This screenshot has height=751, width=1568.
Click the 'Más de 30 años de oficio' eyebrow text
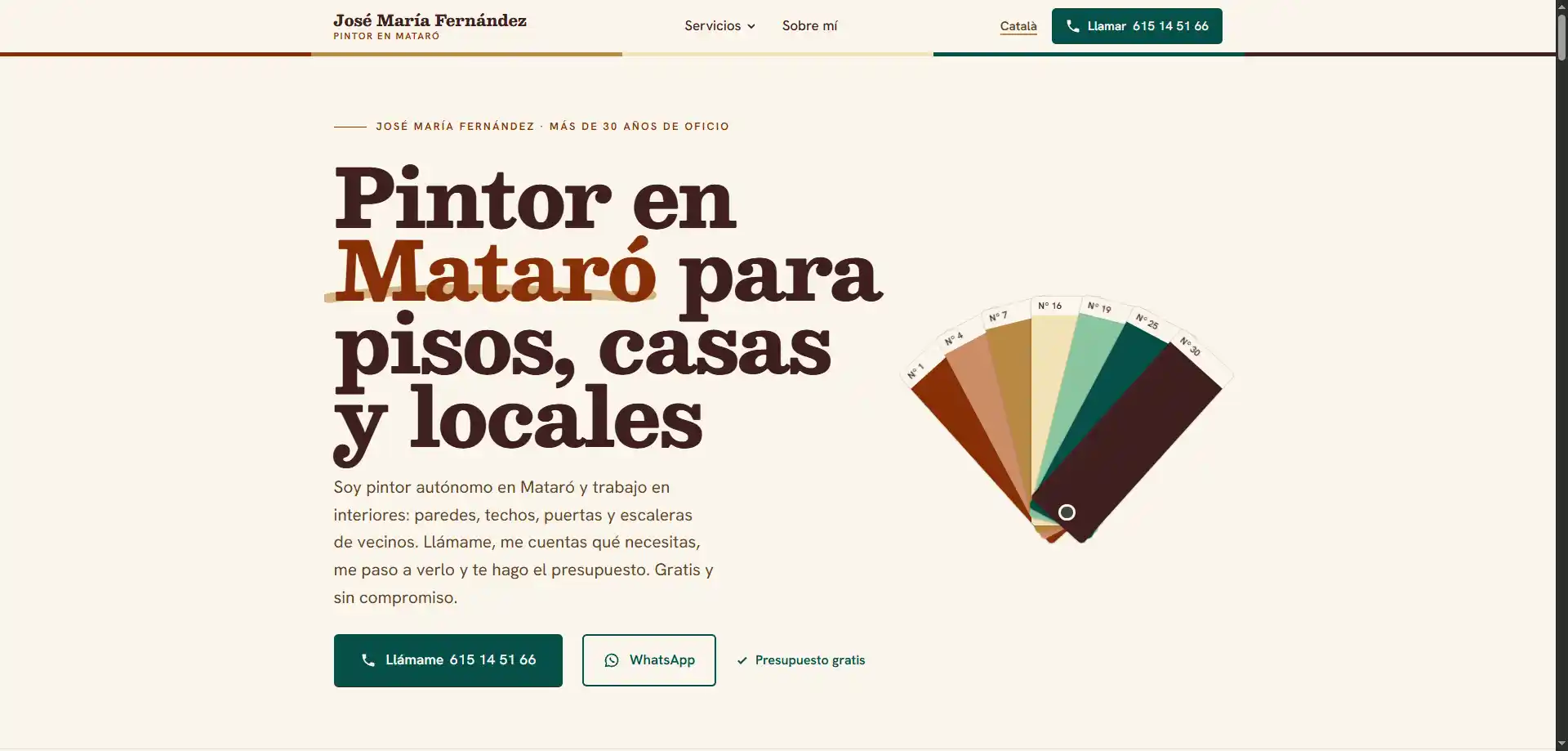tap(639, 127)
